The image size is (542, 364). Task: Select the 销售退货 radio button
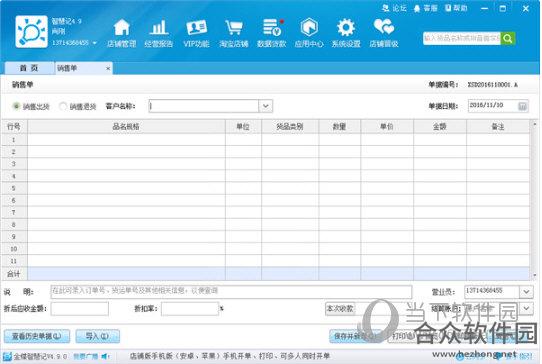tap(63, 106)
